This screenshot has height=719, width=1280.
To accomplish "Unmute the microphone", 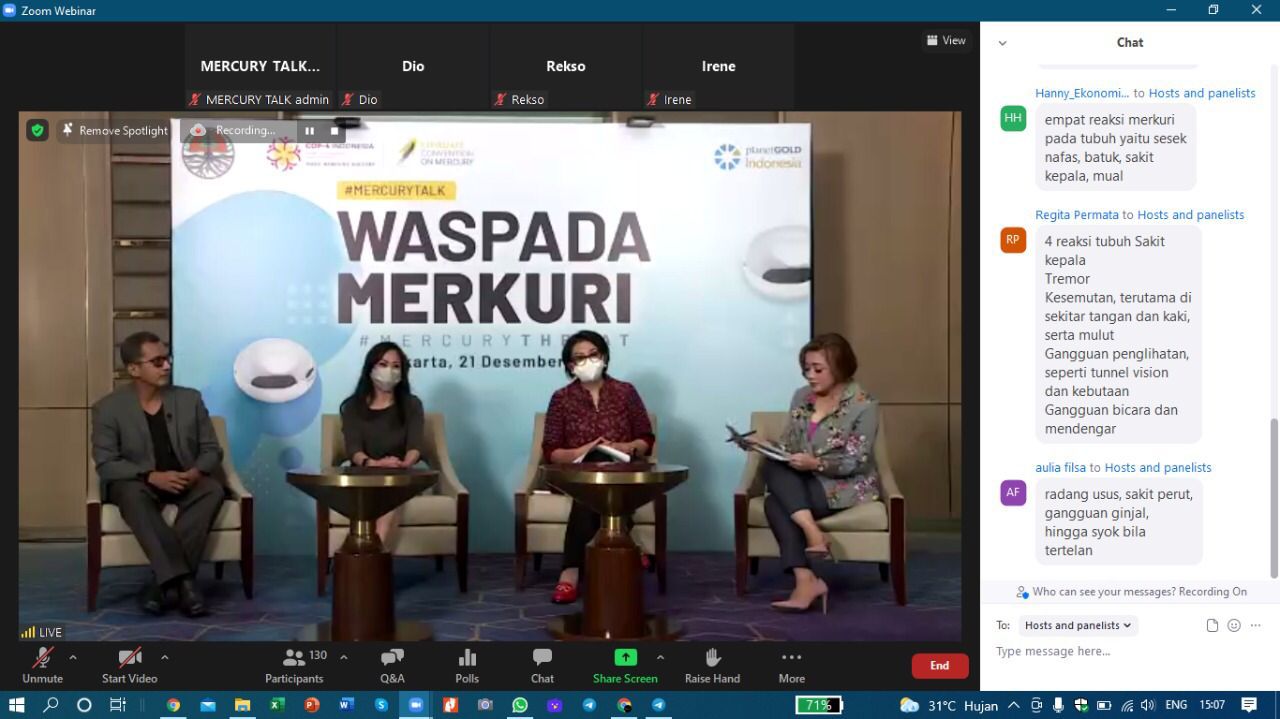I will 42,664.
